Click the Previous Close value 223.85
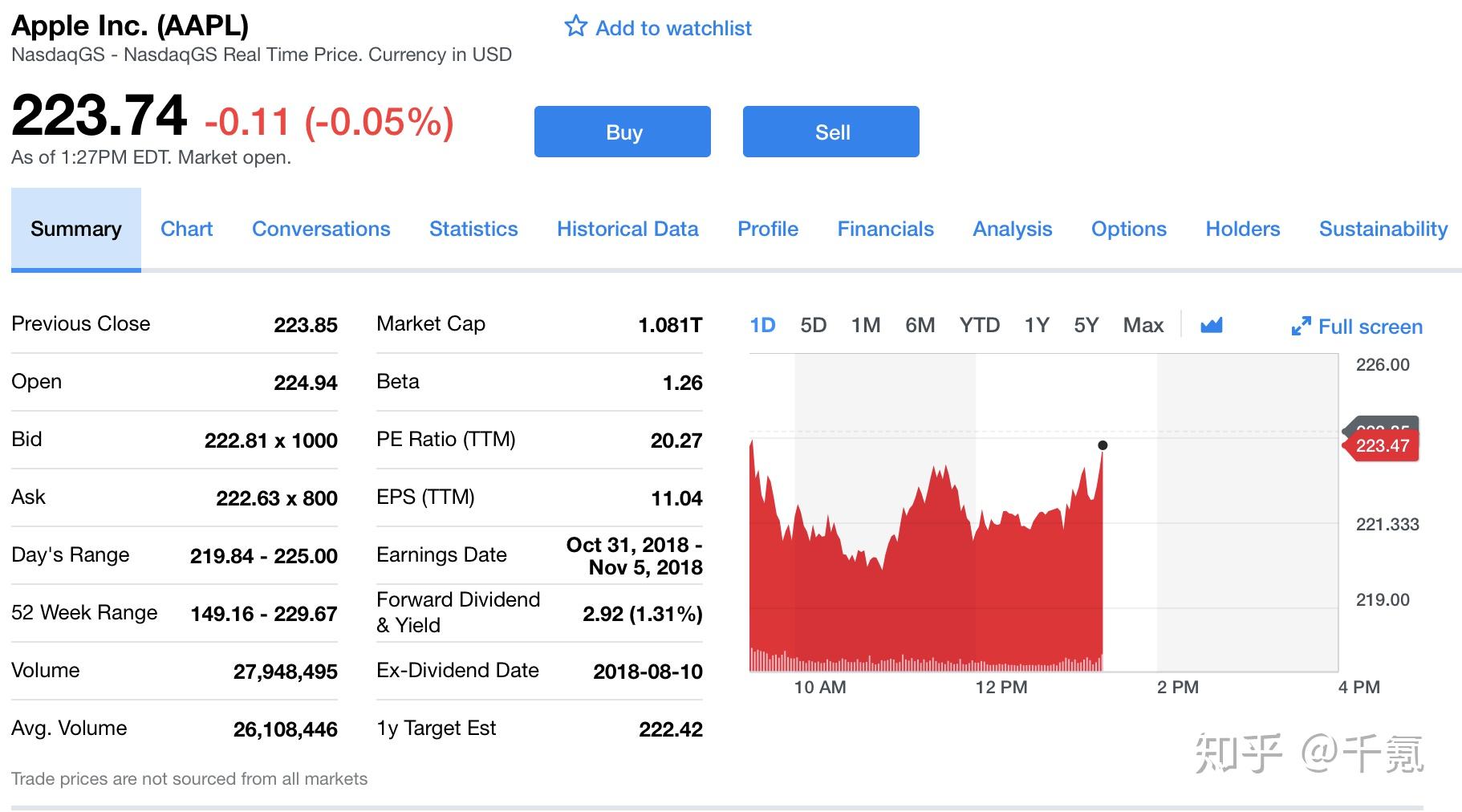 306,325
